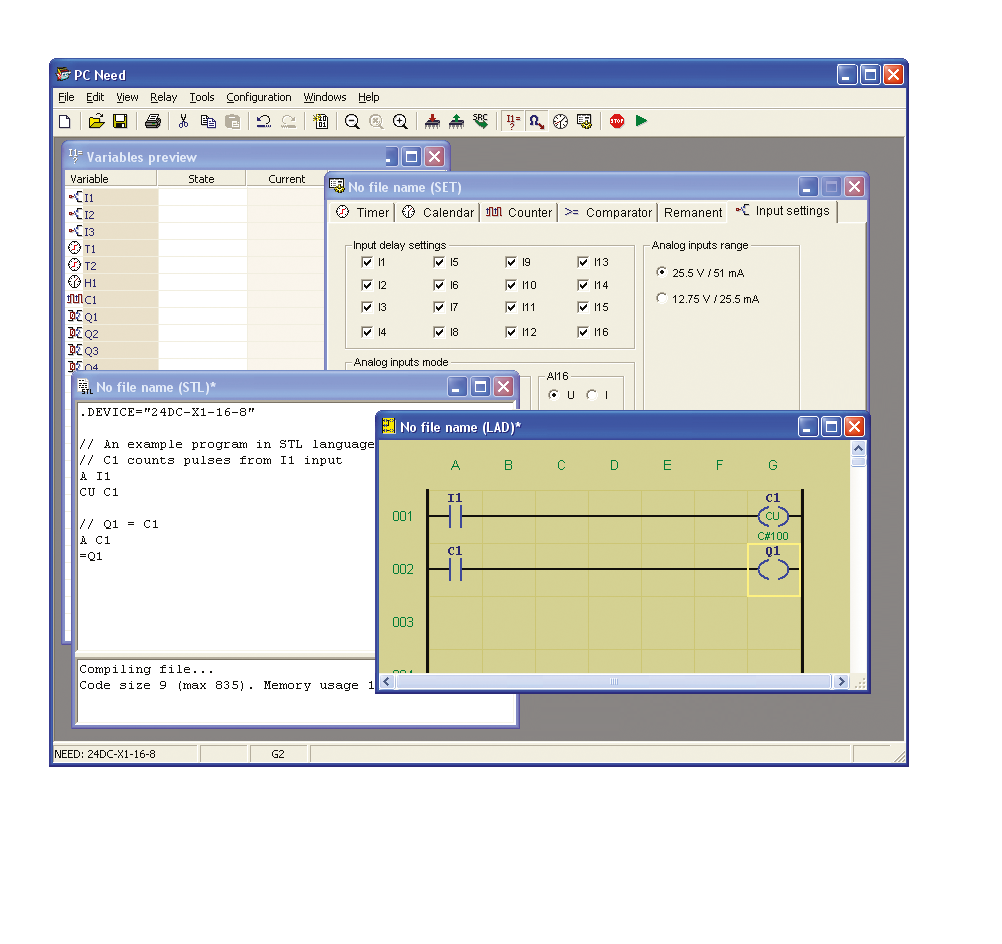Click LAD vertical scrollbar up arrow
The height and width of the screenshot is (944, 1002).
(858, 448)
